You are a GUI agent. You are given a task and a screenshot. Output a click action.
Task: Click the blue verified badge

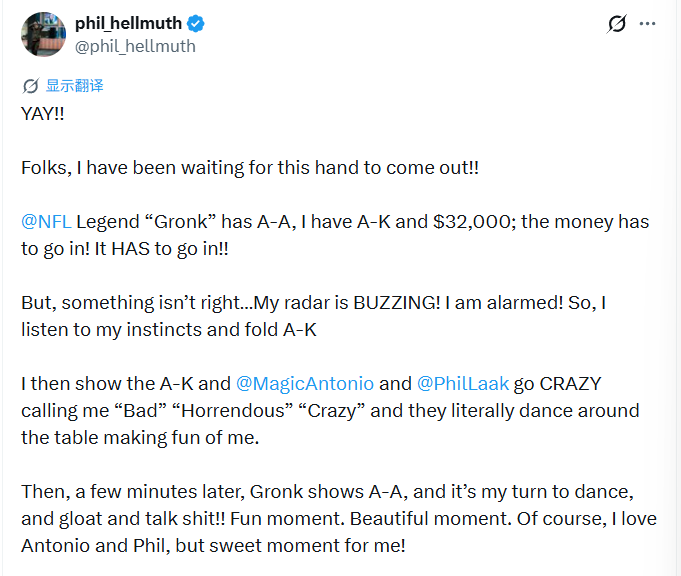[x=199, y=23]
